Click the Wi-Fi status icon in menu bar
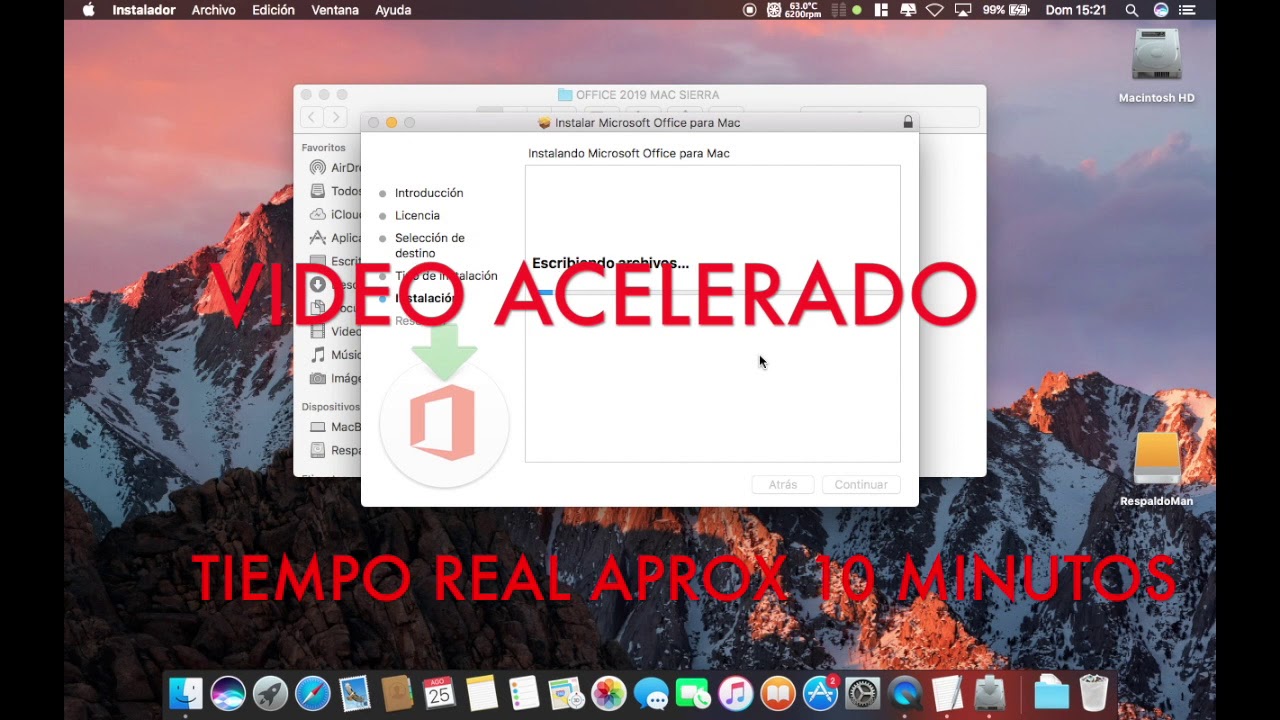 click(935, 10)
